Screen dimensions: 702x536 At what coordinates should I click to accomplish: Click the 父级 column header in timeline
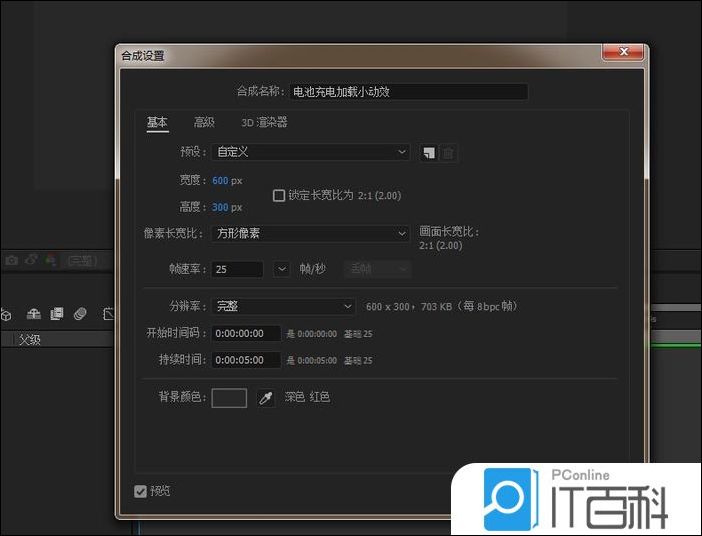30,340
